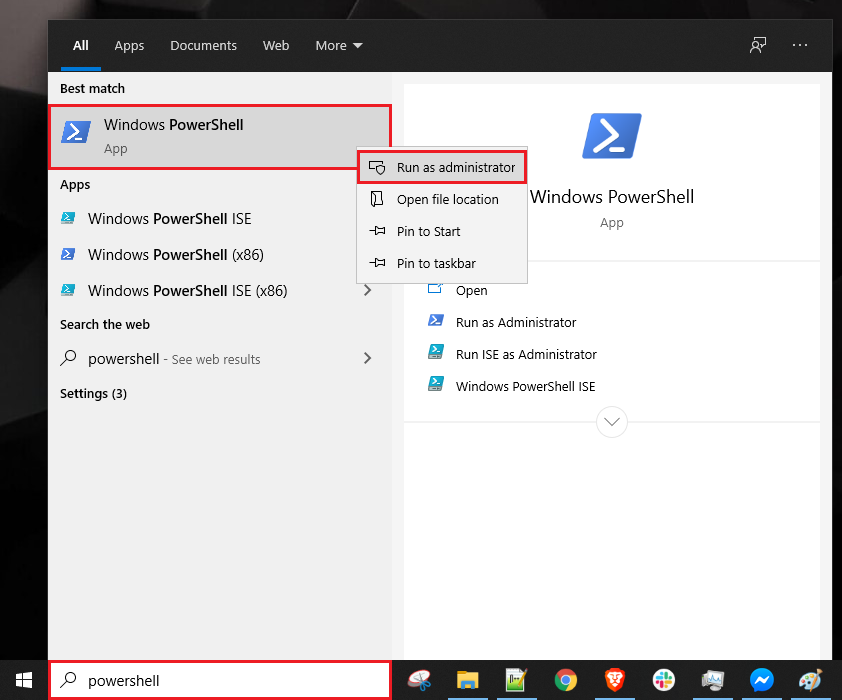Click the down chevron below the app actions
842x700 pixels.
[x=612, y=421]
